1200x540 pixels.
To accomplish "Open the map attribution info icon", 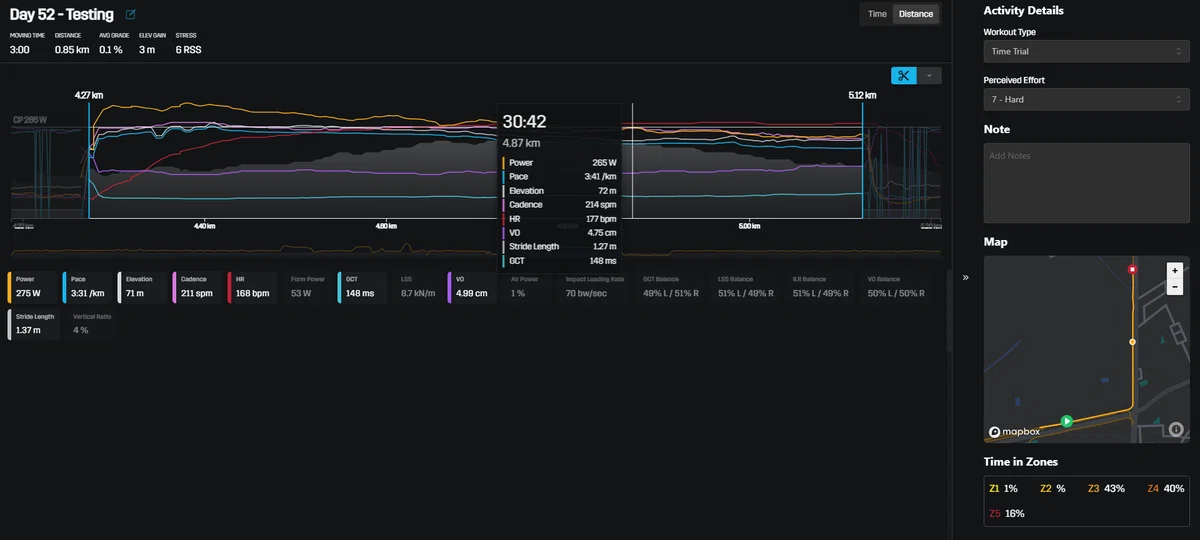I will (1176, 430).
